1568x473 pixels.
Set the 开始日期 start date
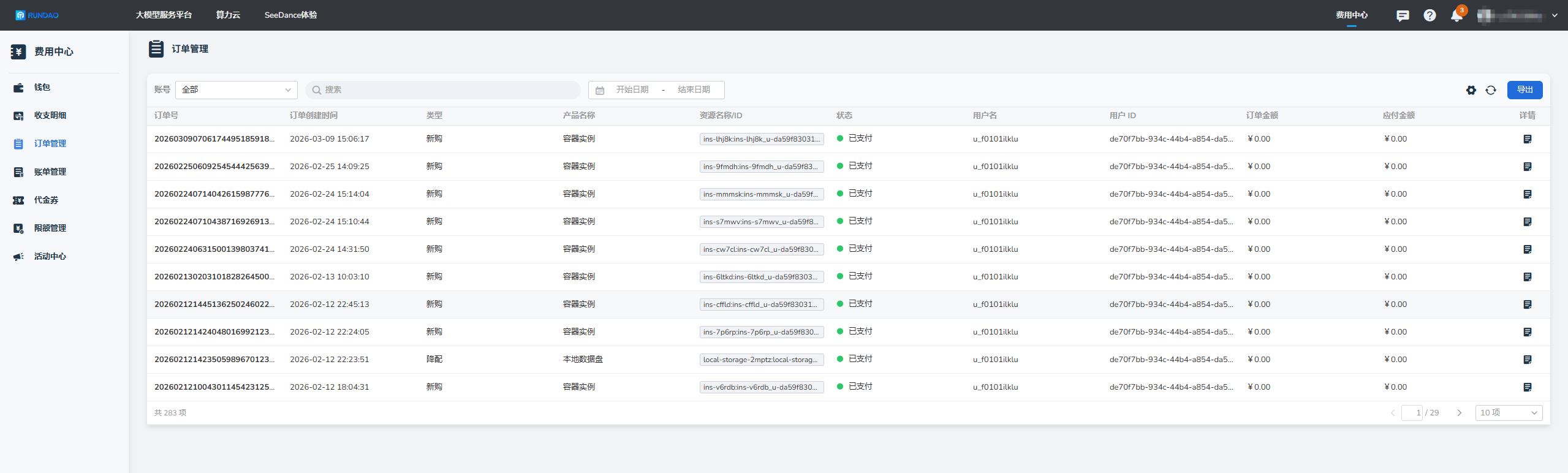[x=632, y=90]
